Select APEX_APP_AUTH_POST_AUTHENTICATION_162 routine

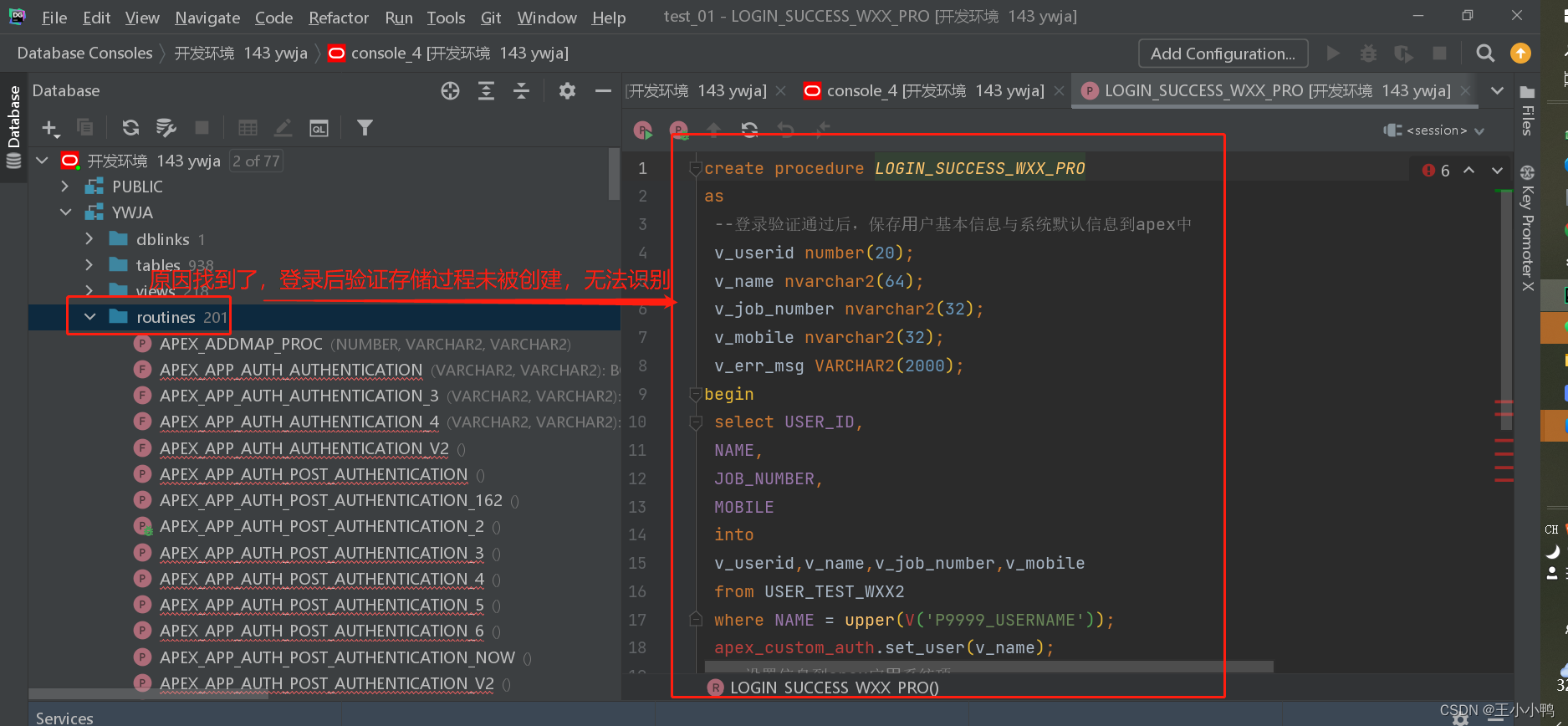pyautogui.click(x=330, y=500)
